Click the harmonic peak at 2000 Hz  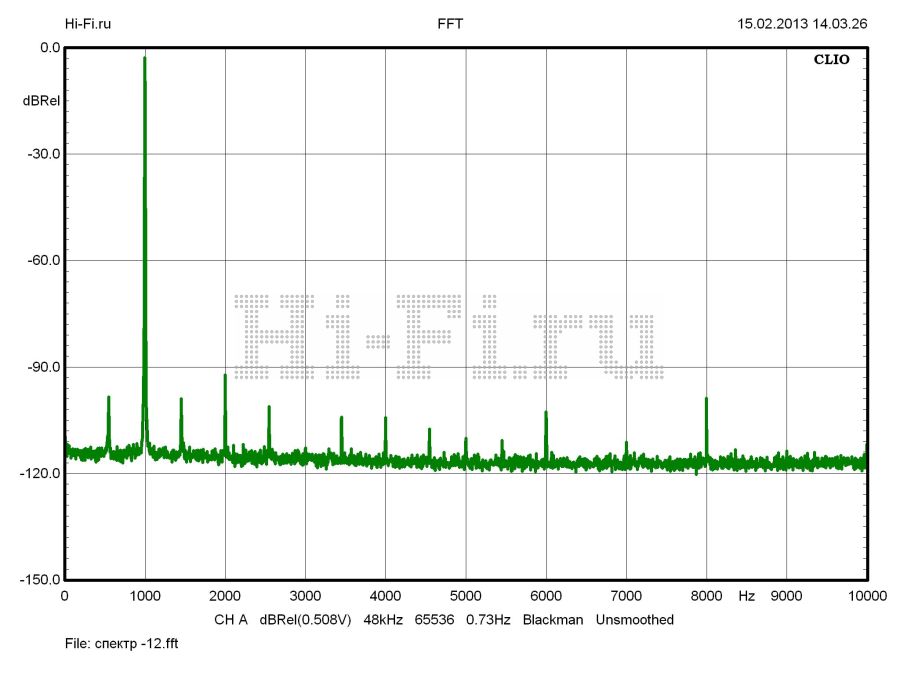pyautogui.click(x=225, y=376)
